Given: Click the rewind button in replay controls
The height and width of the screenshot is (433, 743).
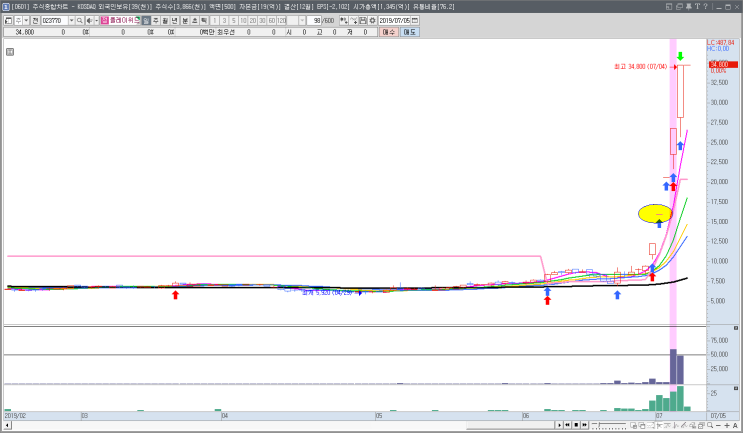Looking at the screenshot, I should coord(567,425).
